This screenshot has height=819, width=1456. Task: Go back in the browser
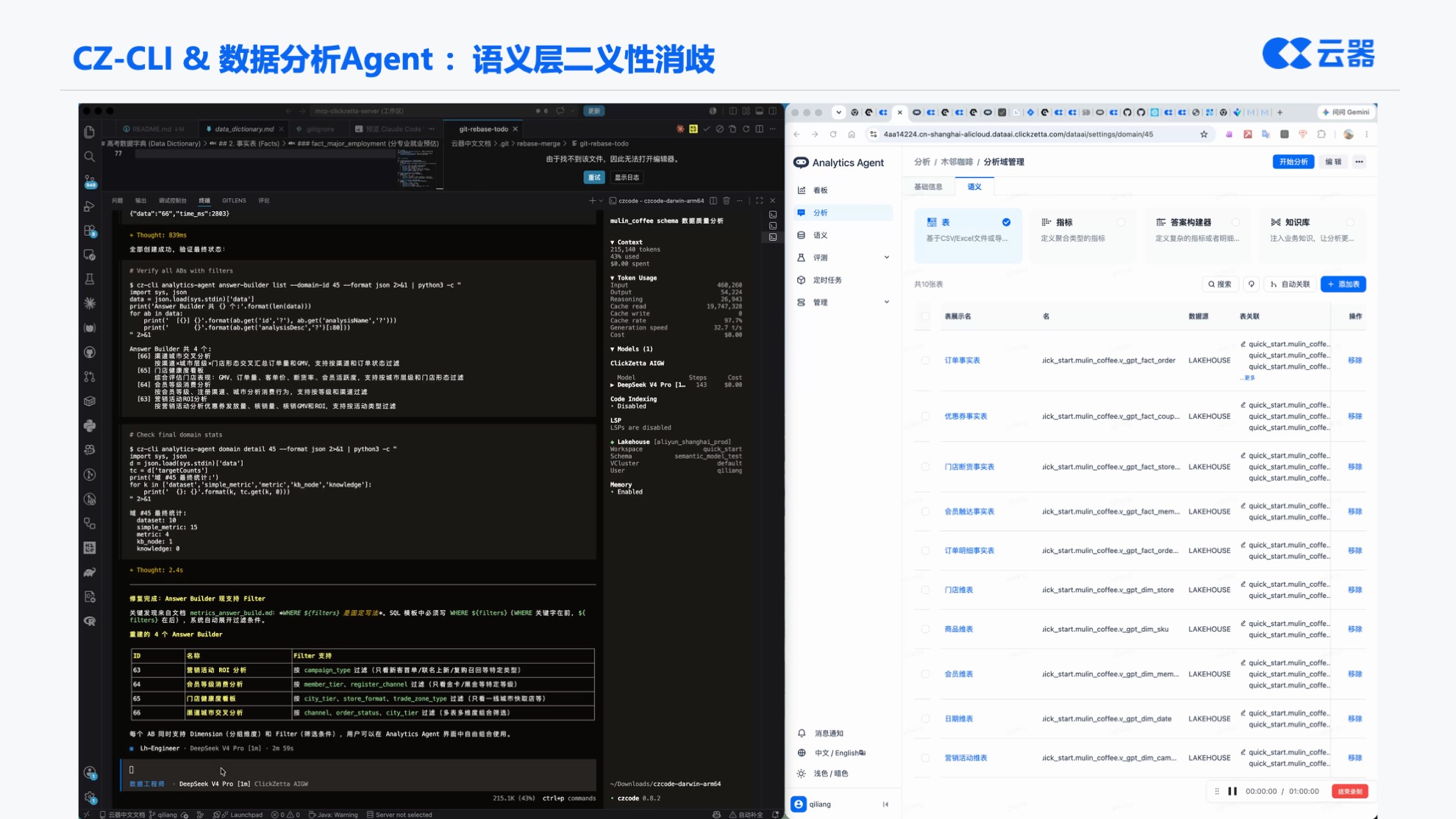(797, 134)
